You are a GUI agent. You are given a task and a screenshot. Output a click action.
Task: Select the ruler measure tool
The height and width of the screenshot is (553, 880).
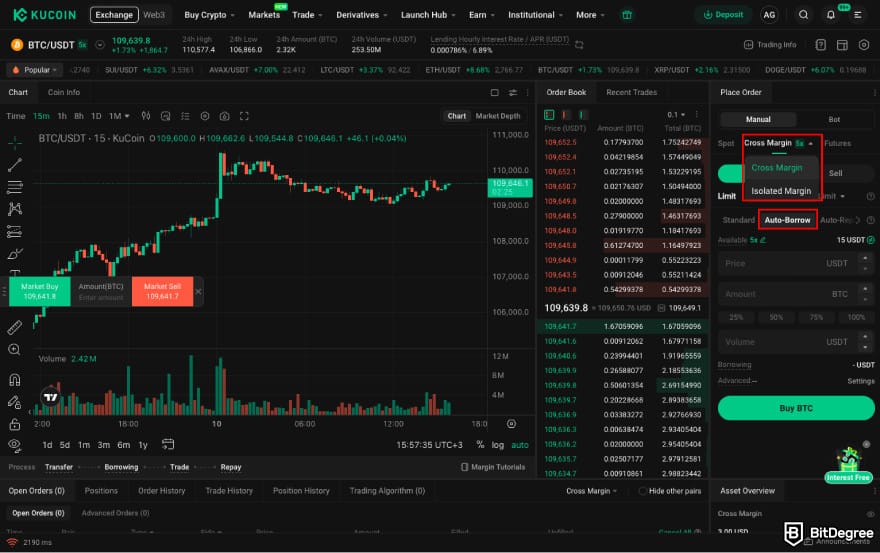pos(15,327)
